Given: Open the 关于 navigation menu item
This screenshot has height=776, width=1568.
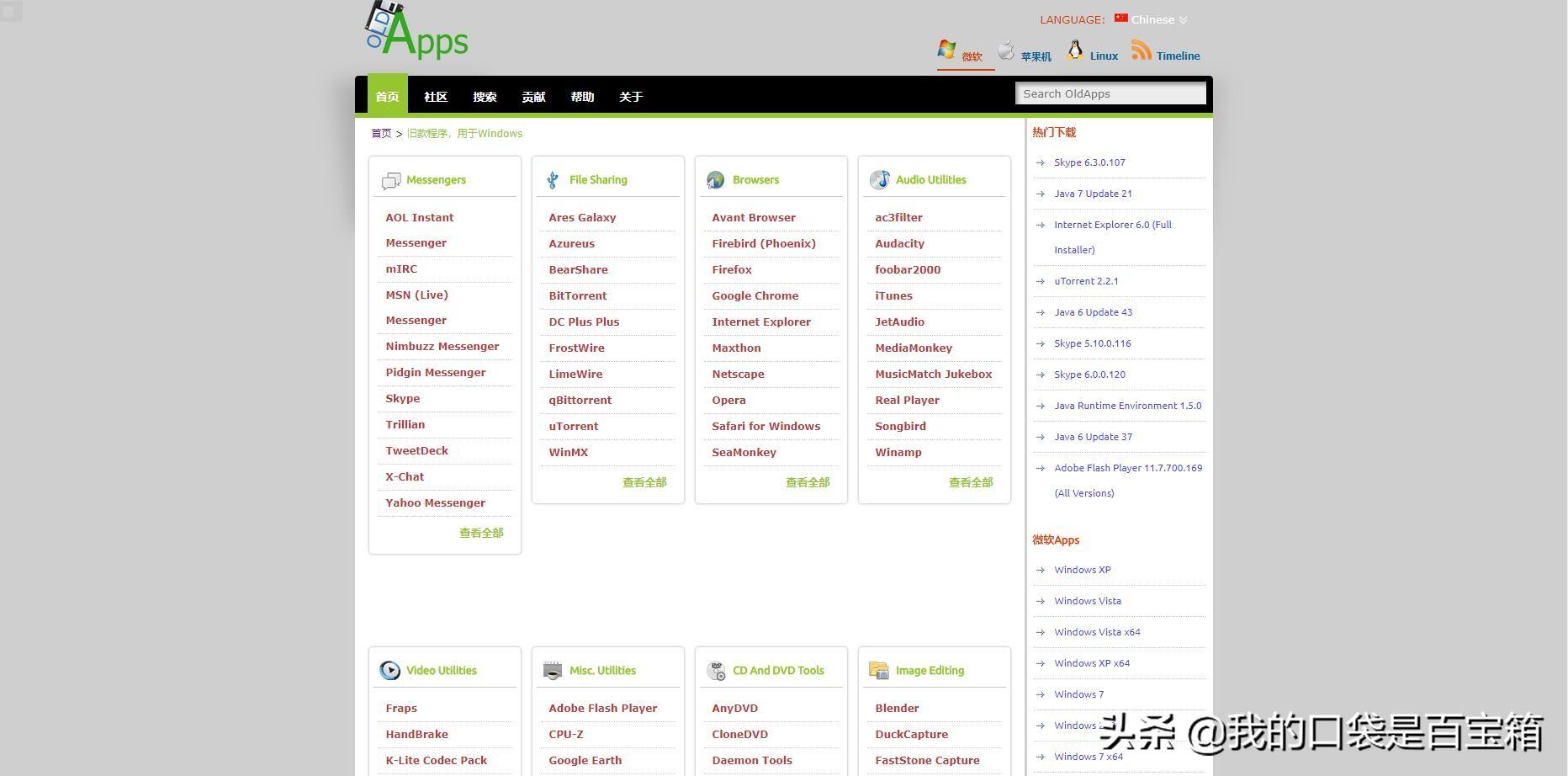Looking at the screenshot, I should tap(631, 97).
